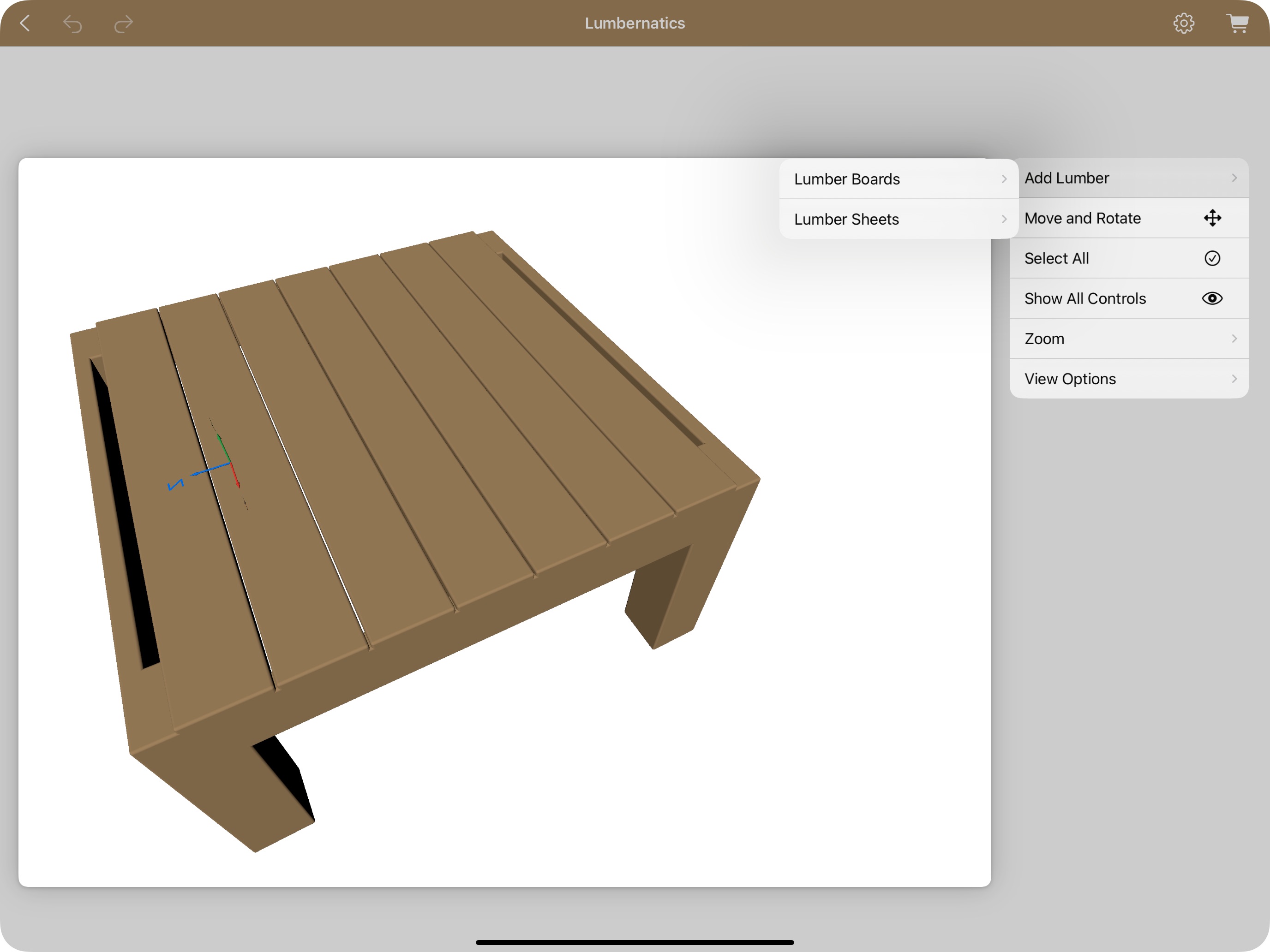
Task: Choose Lumber Boards from the menu
Action: 847,179
